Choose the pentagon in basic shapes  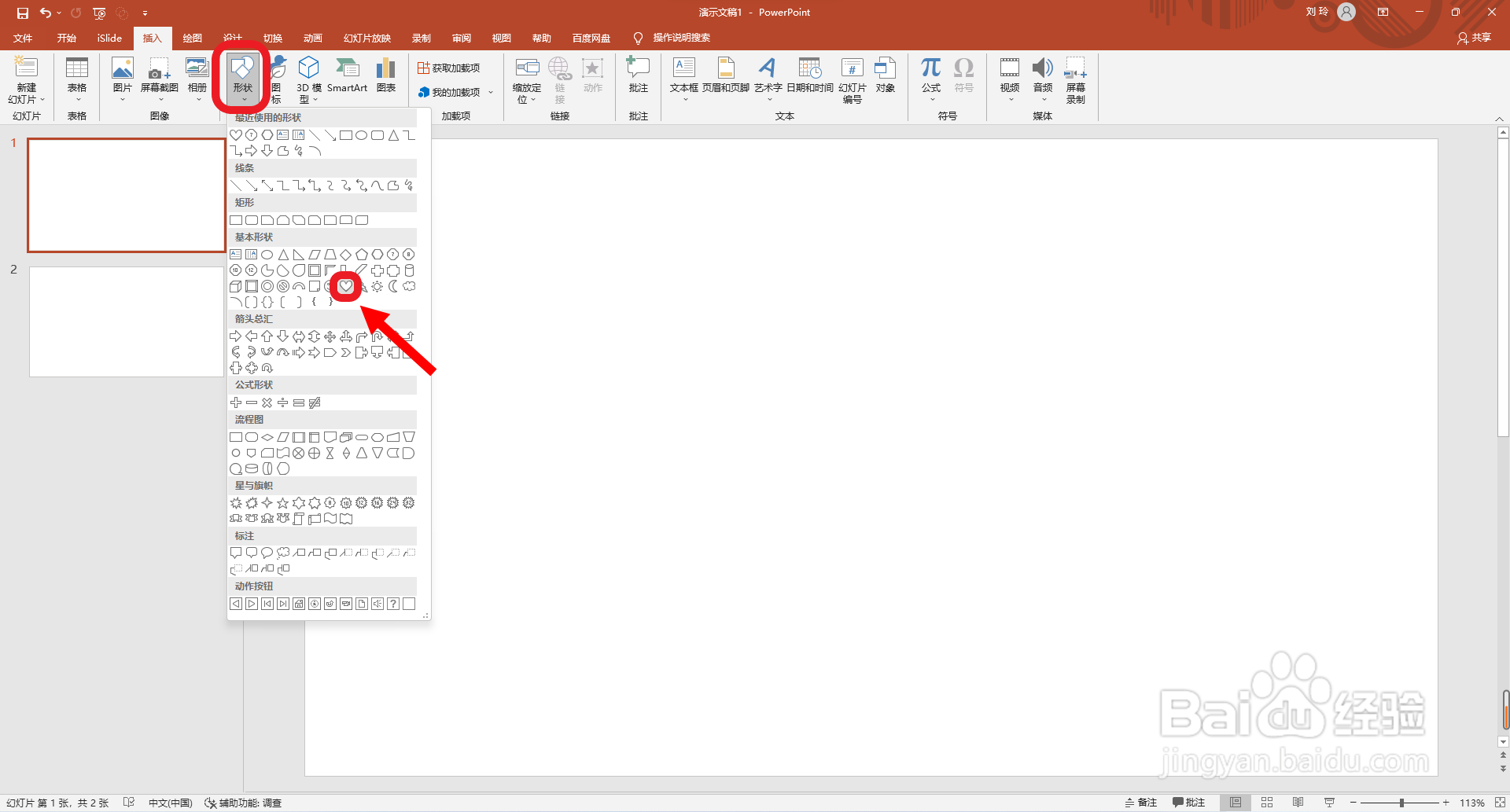point(362,255)
